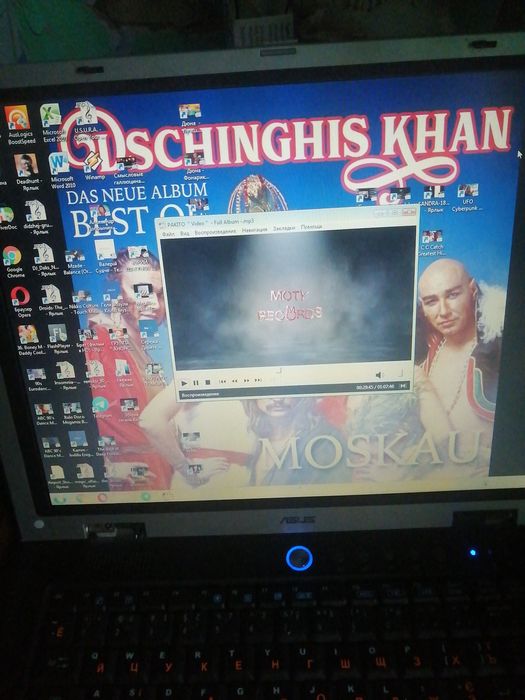Launch Google Chrome from the desktop
The height and width of the screenshot is (700, 525).
[13, 262]
